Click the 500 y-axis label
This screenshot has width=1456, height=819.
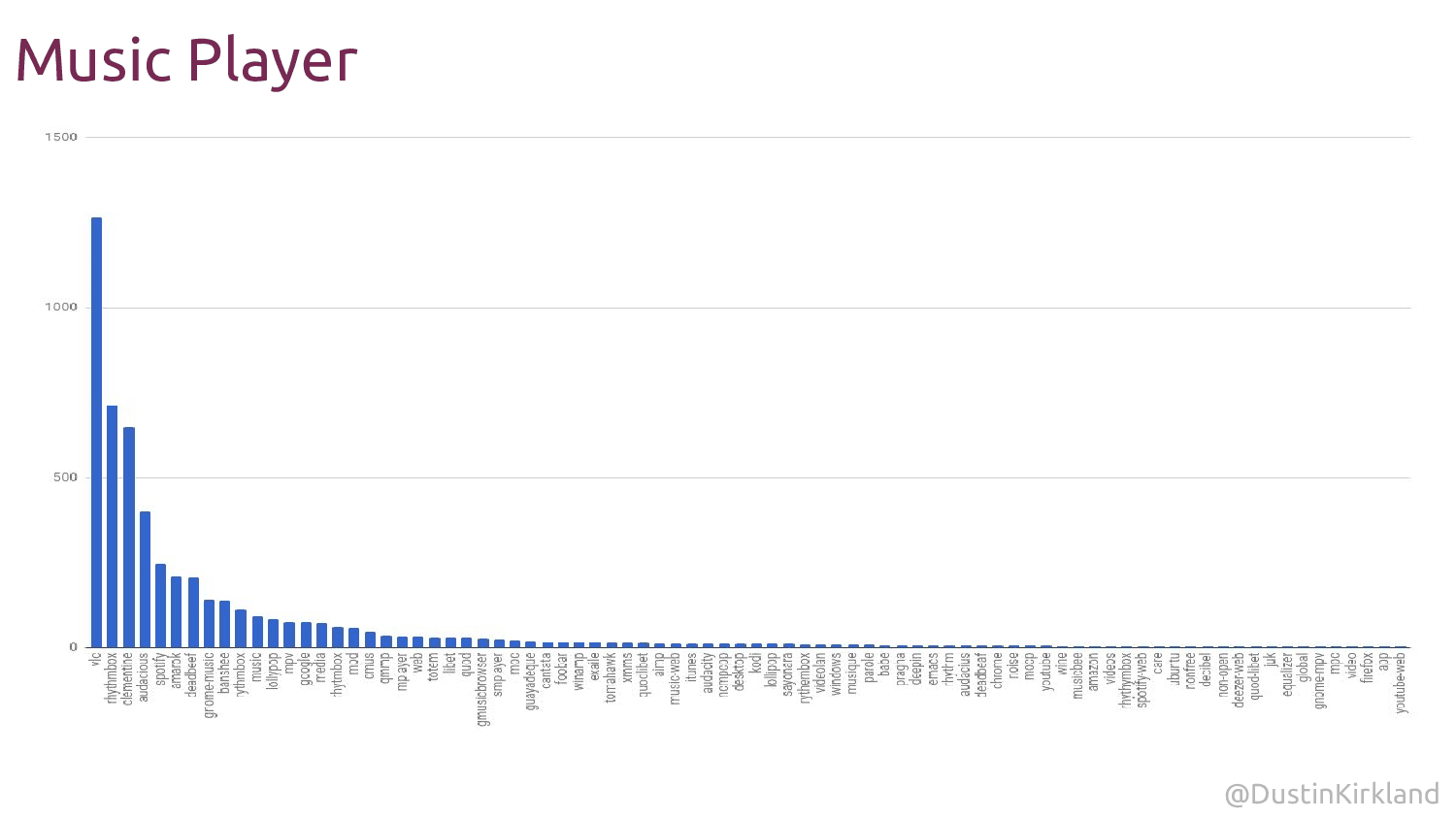point(65,477)
